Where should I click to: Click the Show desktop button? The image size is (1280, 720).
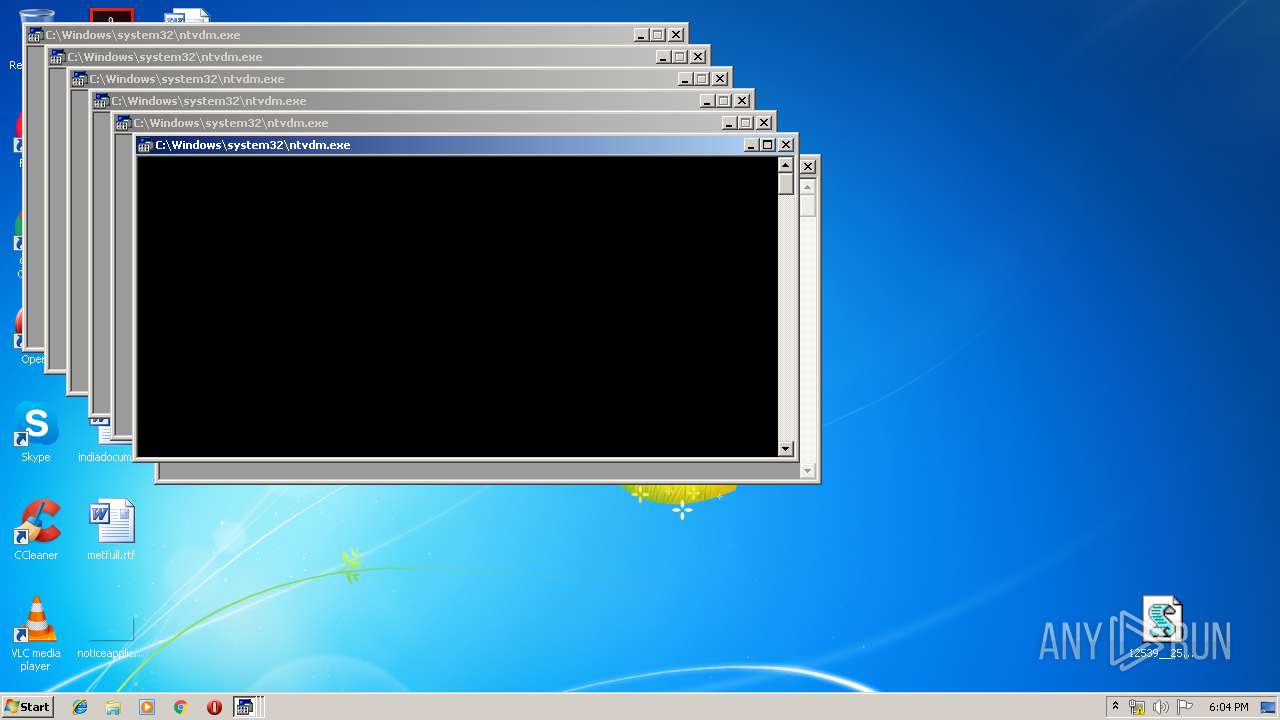point(1269,707)
